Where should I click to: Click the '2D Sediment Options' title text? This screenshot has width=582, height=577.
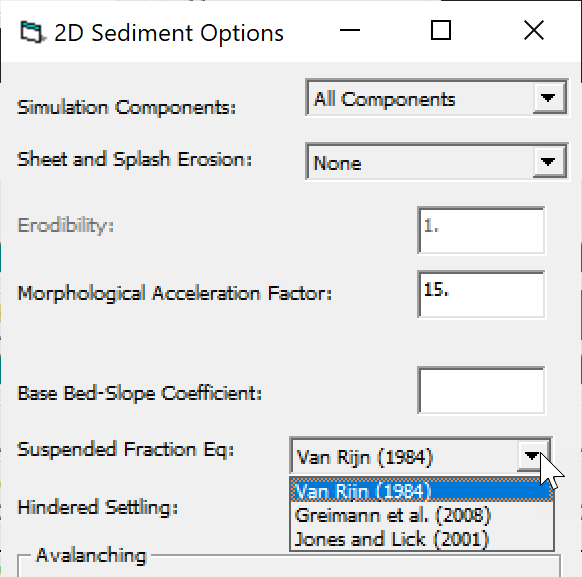click(169, 33)
